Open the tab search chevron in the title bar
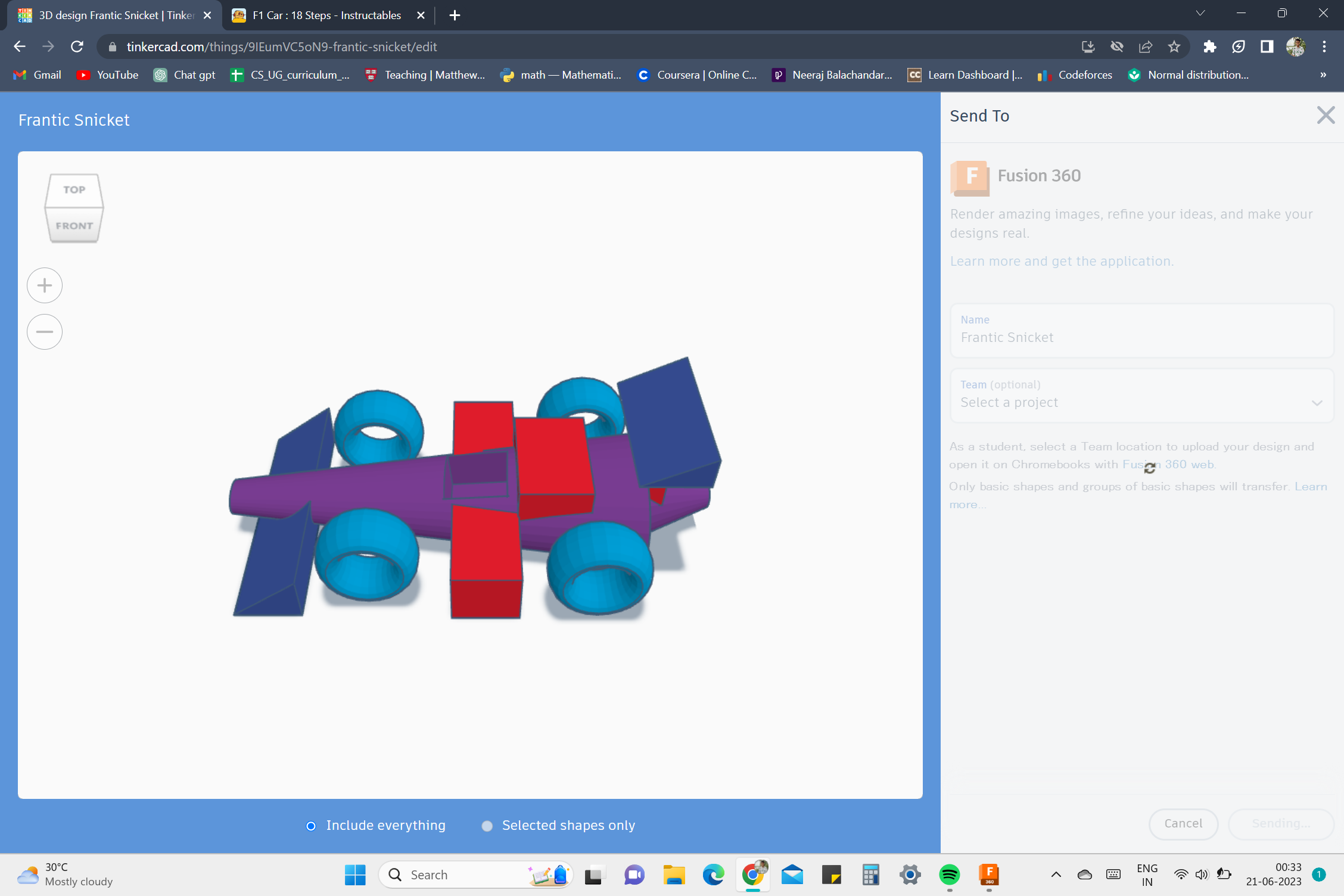1344x896 pixels. (1200, 13)
